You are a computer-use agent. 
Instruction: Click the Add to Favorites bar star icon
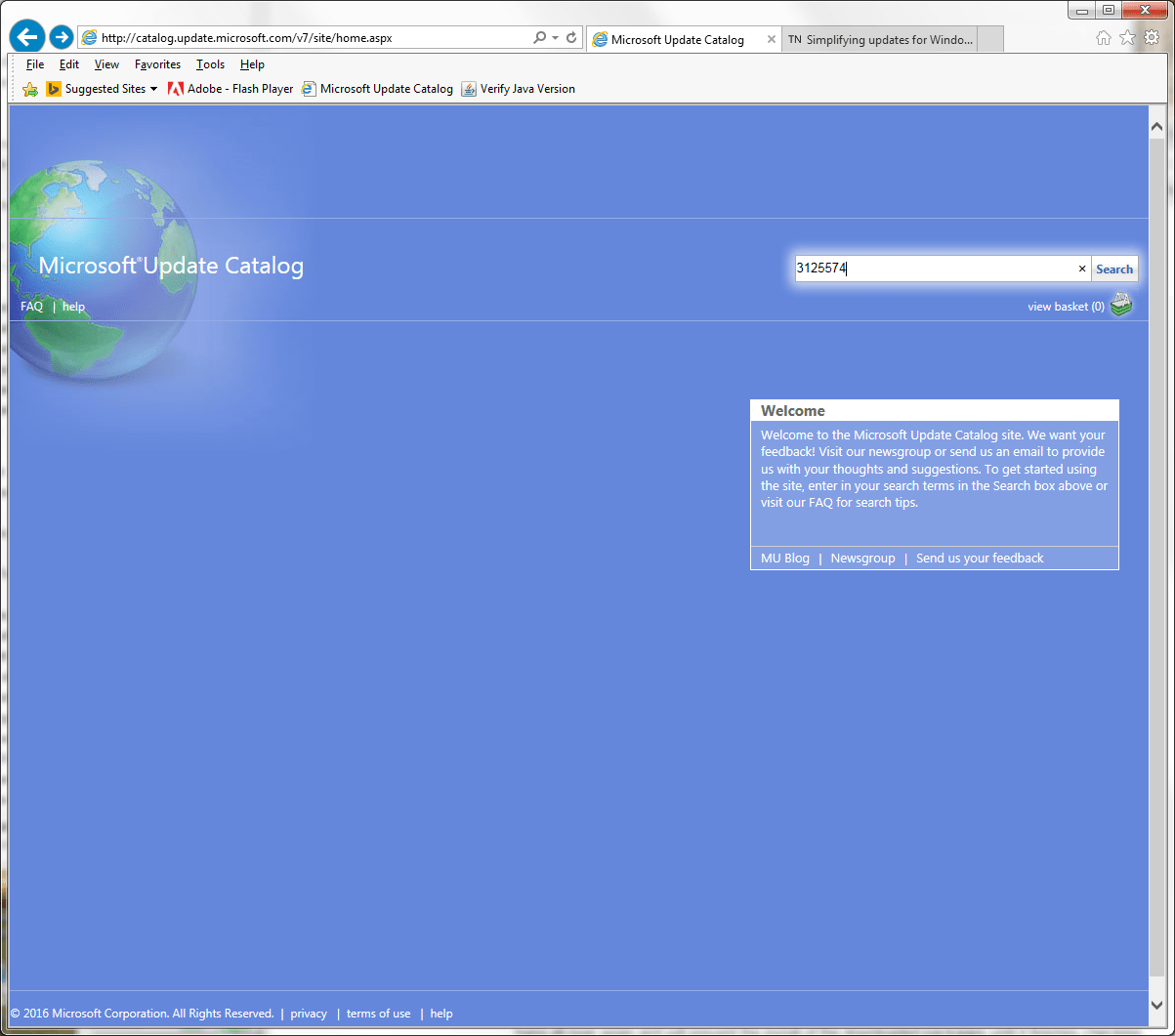point(30,89)
